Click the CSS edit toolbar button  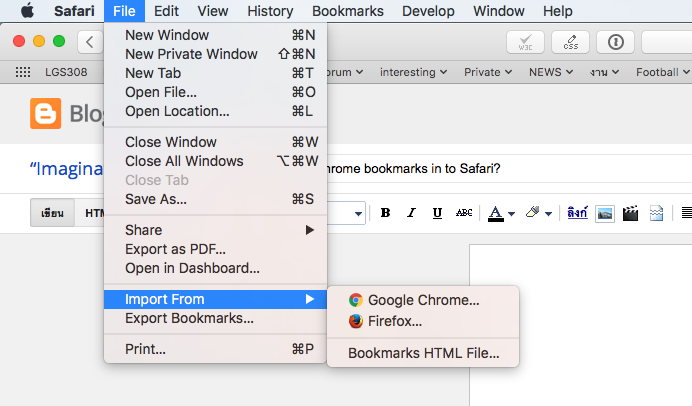click(571, 43)
